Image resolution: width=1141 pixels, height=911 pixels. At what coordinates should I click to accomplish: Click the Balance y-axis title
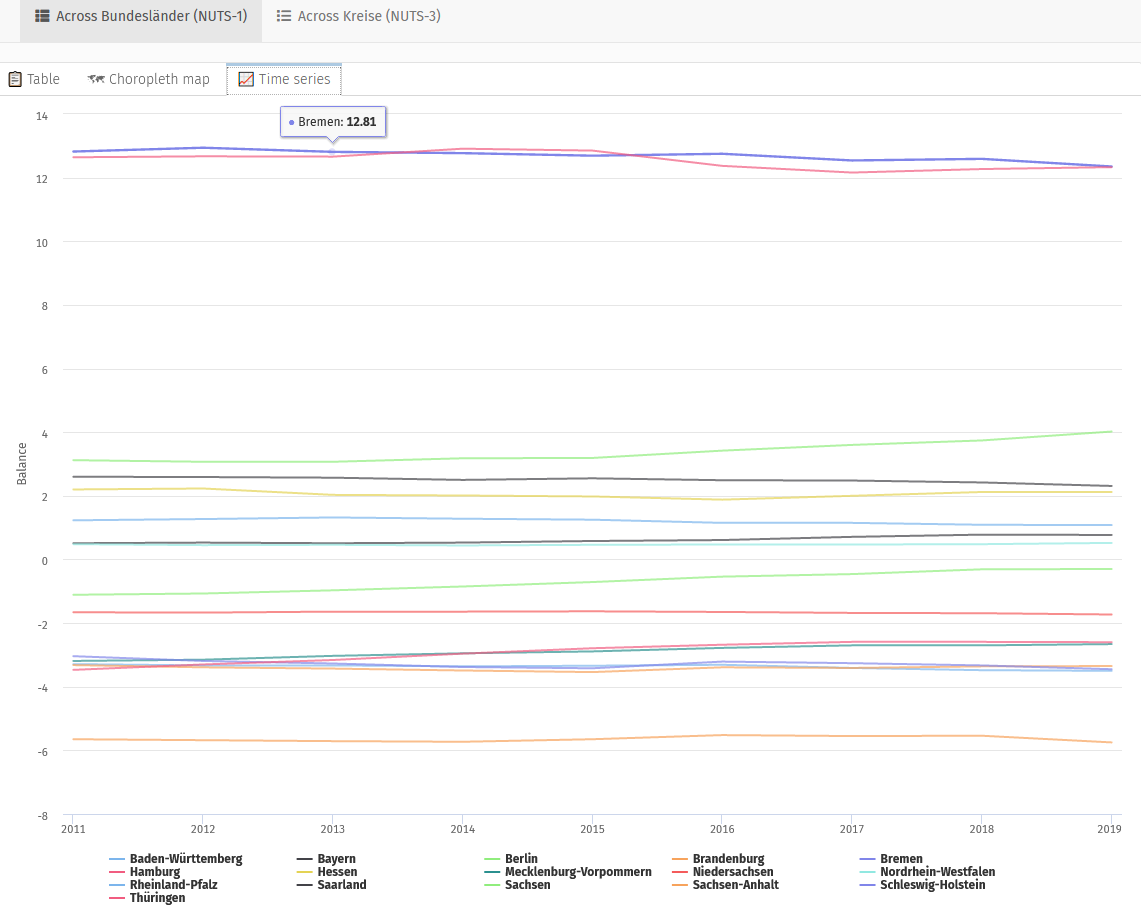pyautogui.click(x=22, y=464)
